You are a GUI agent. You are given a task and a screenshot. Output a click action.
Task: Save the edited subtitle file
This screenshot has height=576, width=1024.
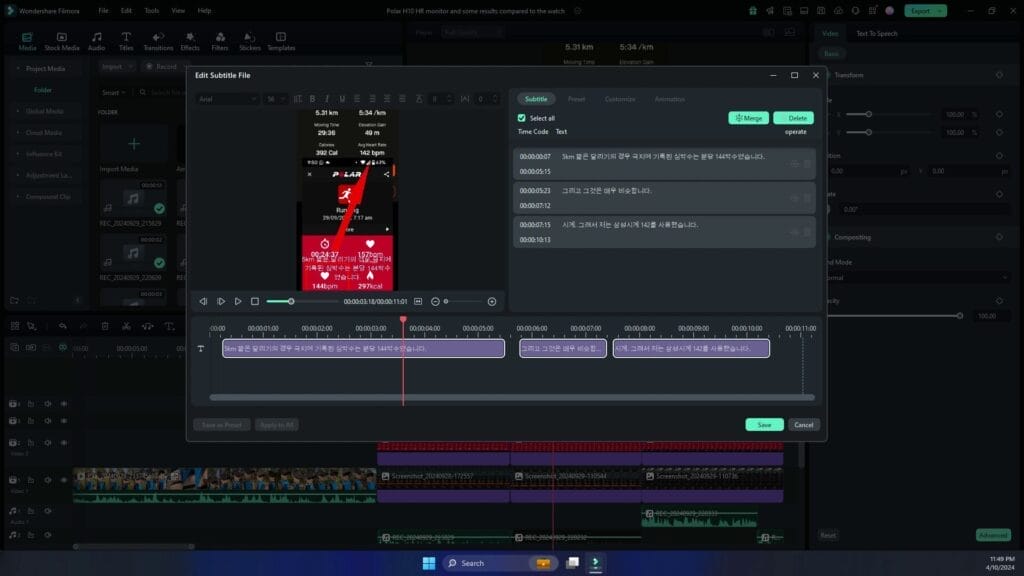tap(763, 424)
